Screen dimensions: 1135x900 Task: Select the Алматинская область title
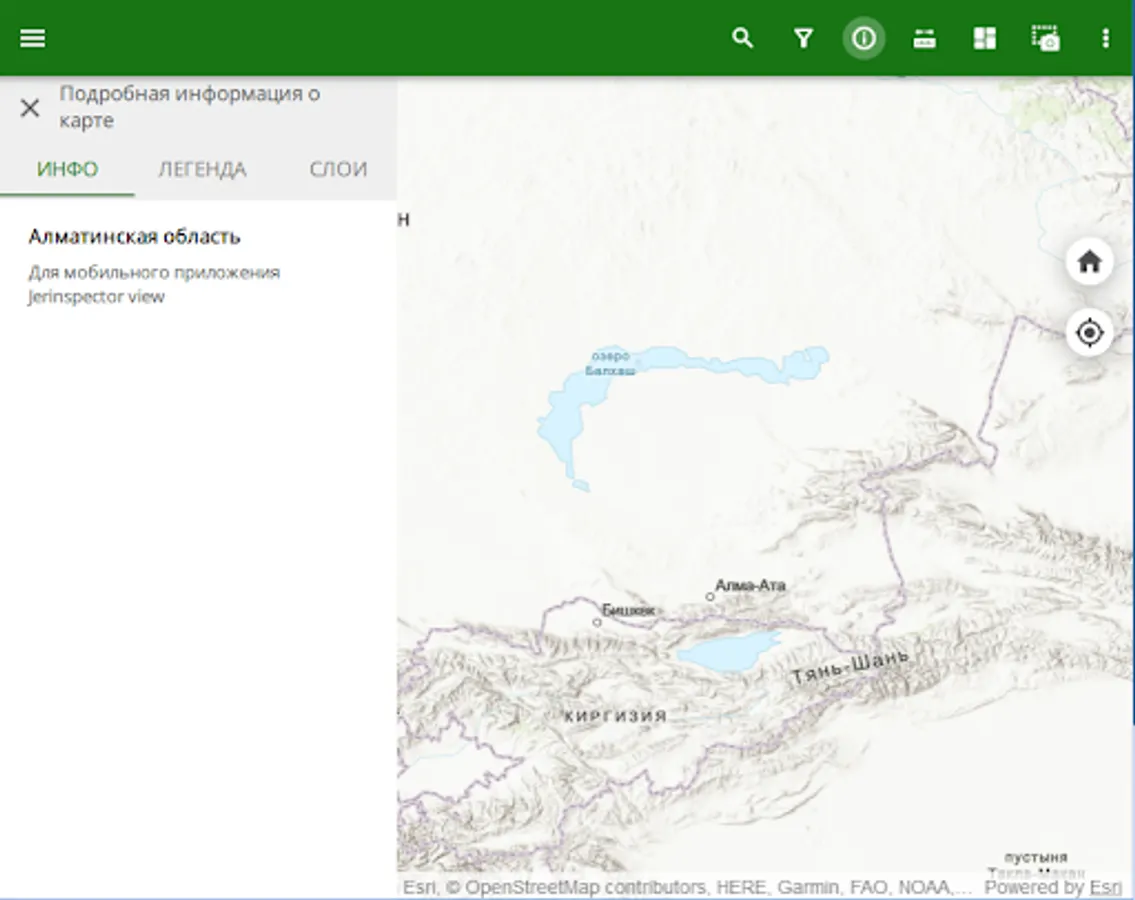pos(135,236)
